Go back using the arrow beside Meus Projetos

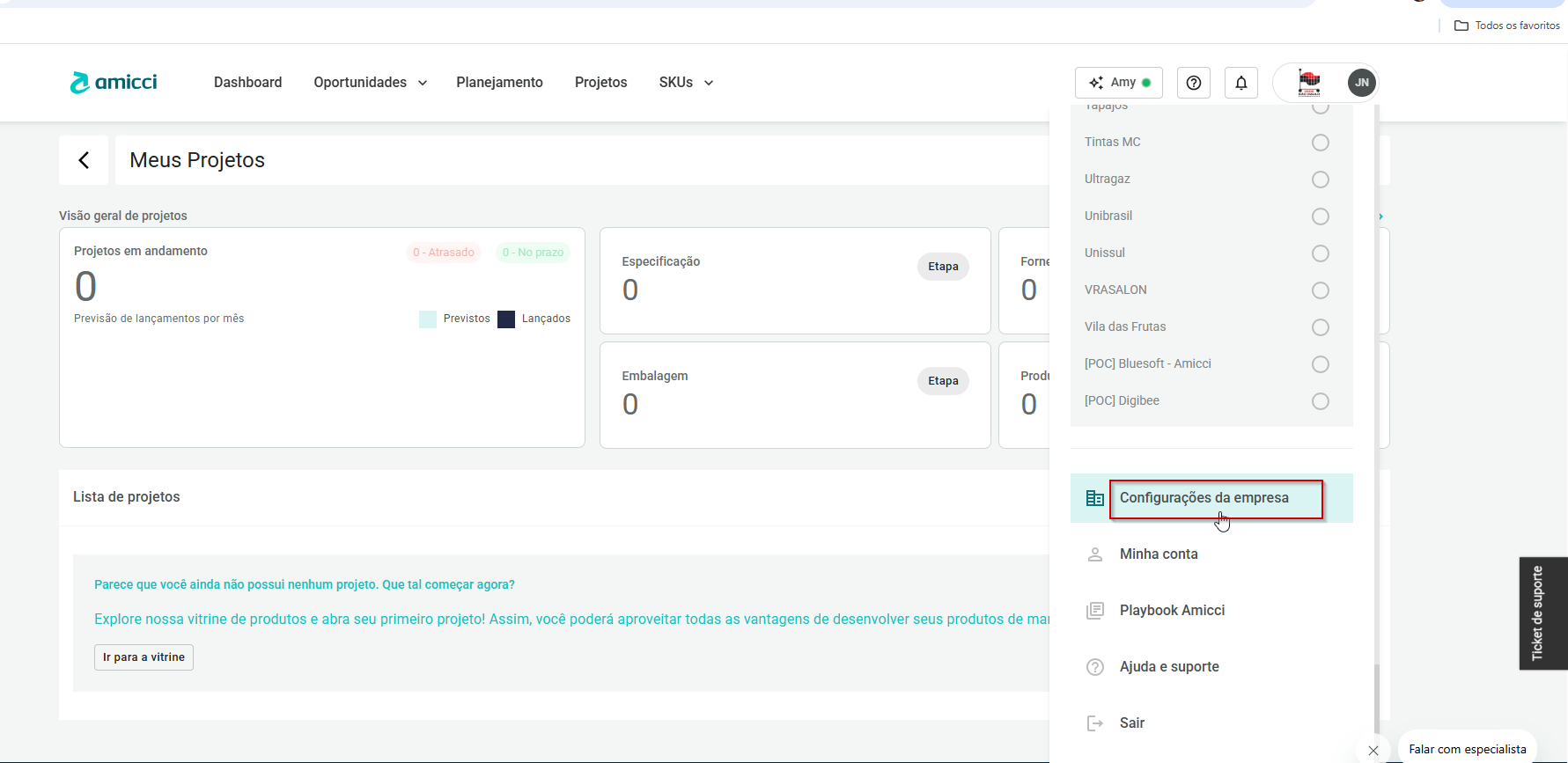84,160
